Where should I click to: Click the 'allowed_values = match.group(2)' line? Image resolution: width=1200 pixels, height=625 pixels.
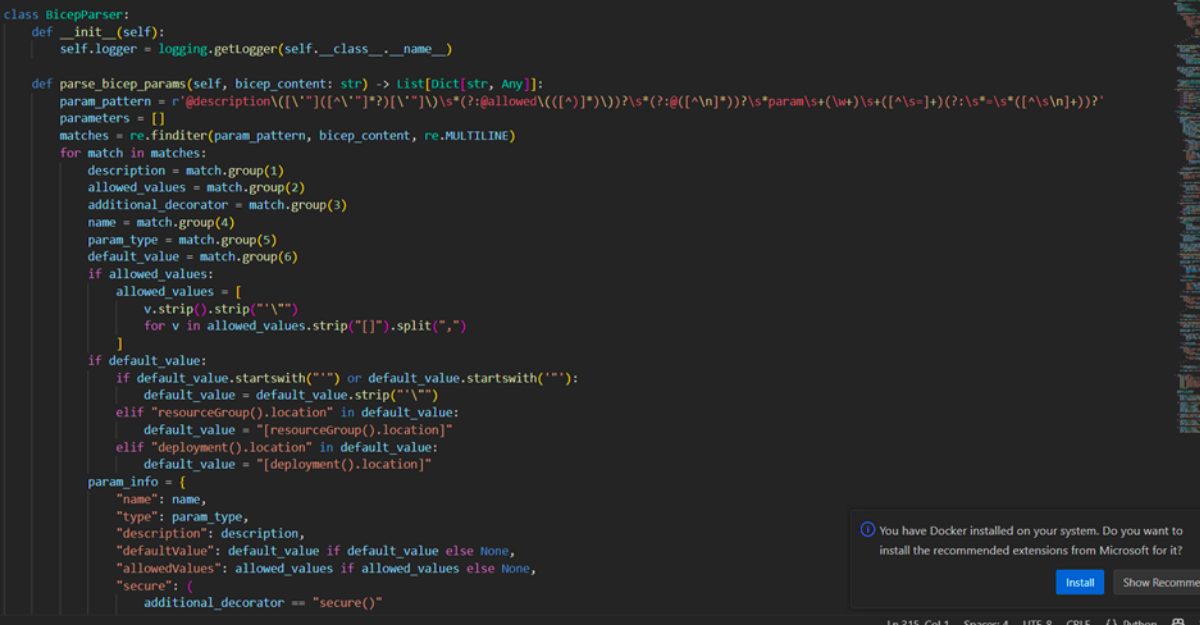pos(196,187)
